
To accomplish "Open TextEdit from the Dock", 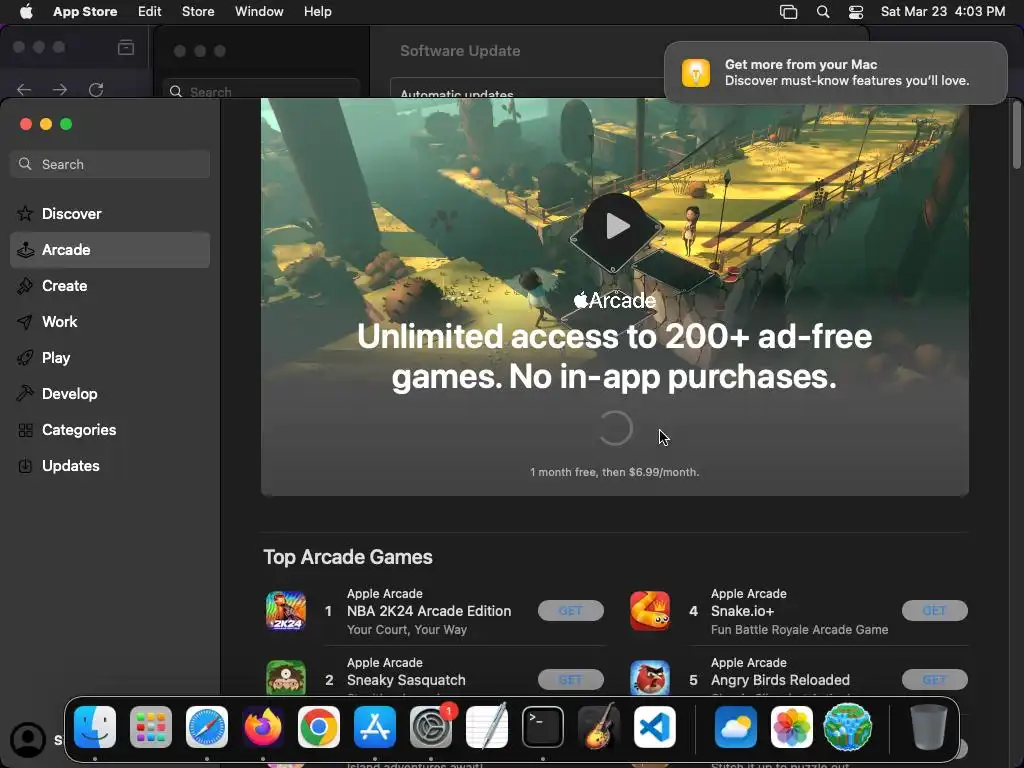I will click(x=487, y=727).
